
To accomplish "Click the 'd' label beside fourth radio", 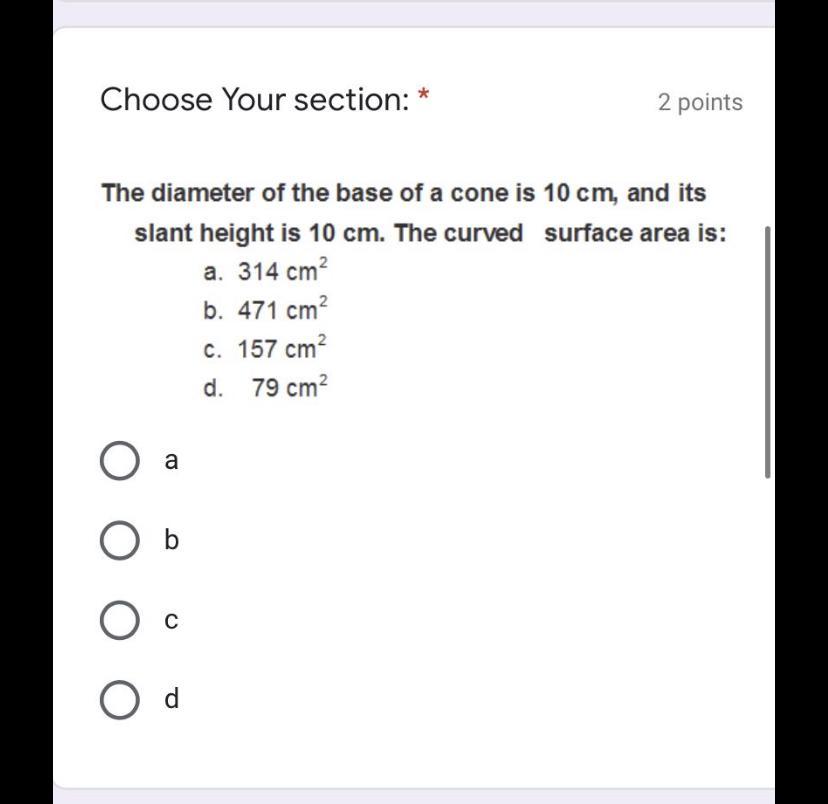I will pyautogui.click(x=171, y=699).
